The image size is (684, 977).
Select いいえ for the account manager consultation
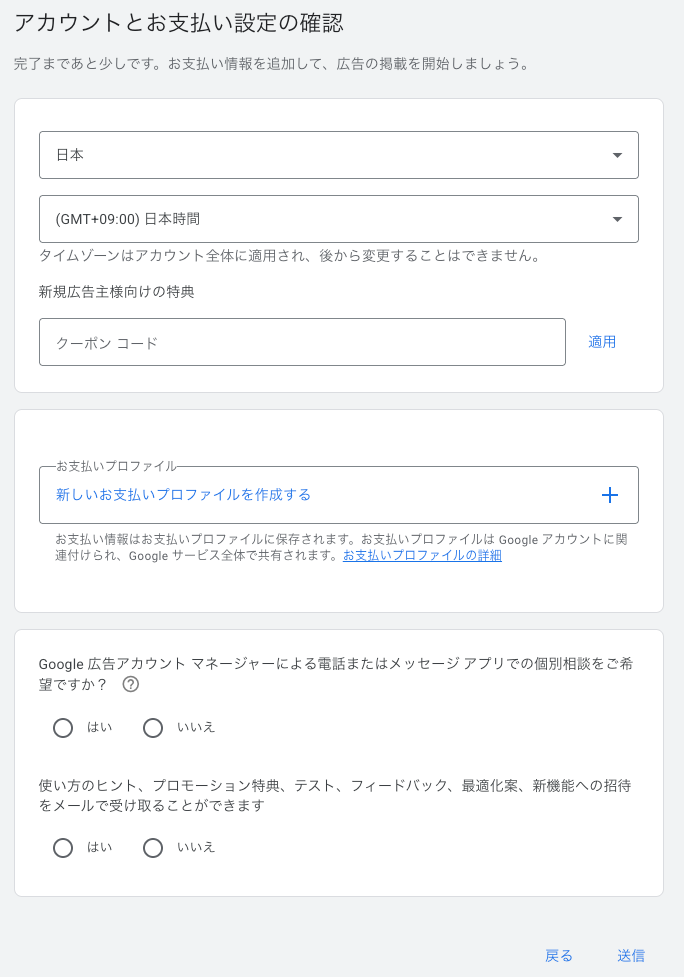[153, 727]
